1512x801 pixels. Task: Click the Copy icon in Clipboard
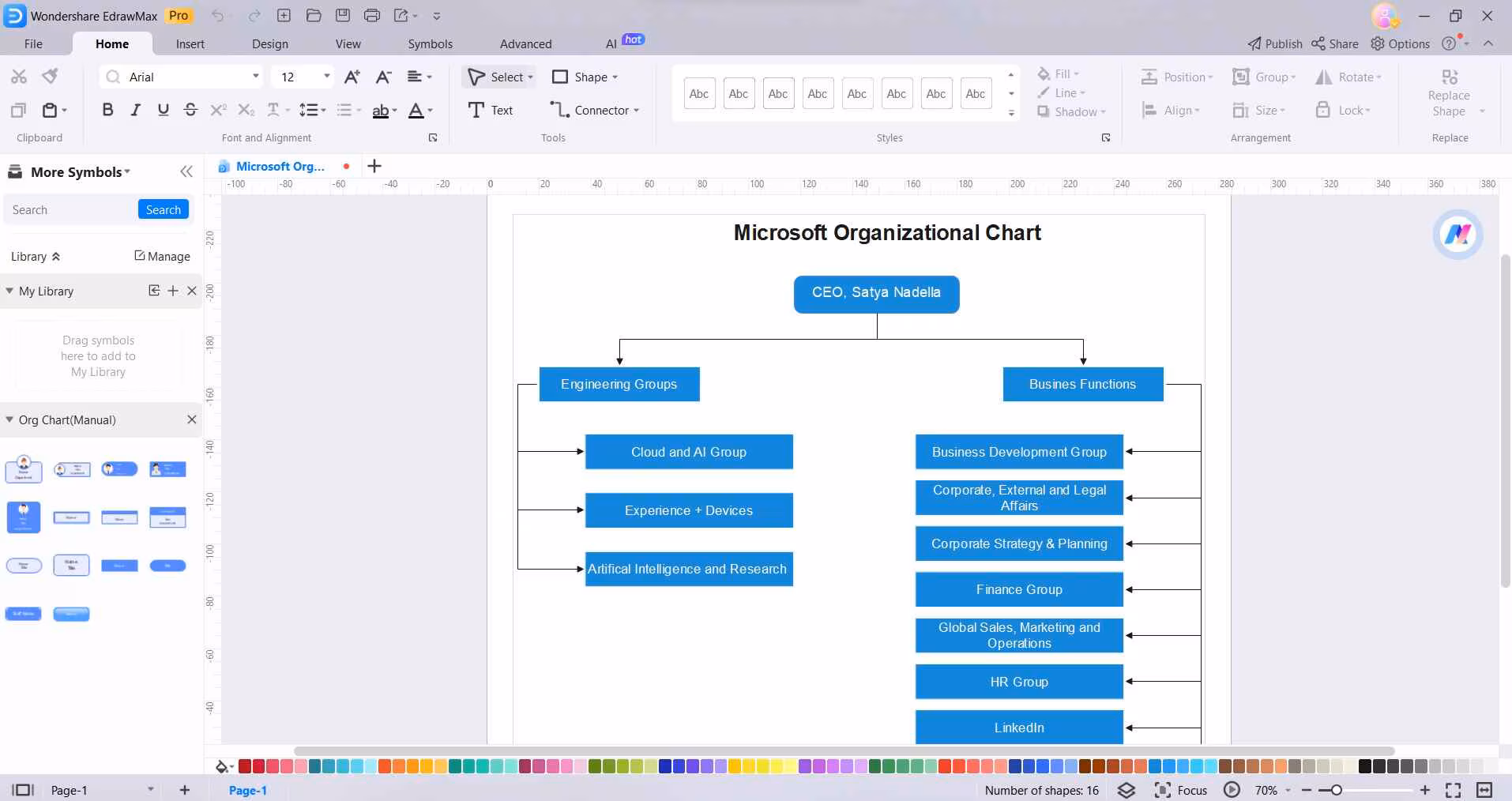click(18, 111)
